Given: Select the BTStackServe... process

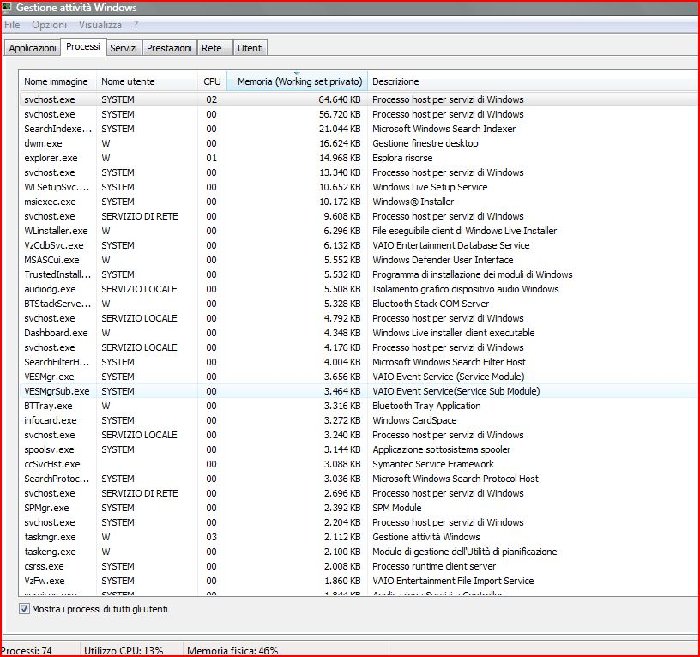Looking at the screenshot, I should click(358, 304).
